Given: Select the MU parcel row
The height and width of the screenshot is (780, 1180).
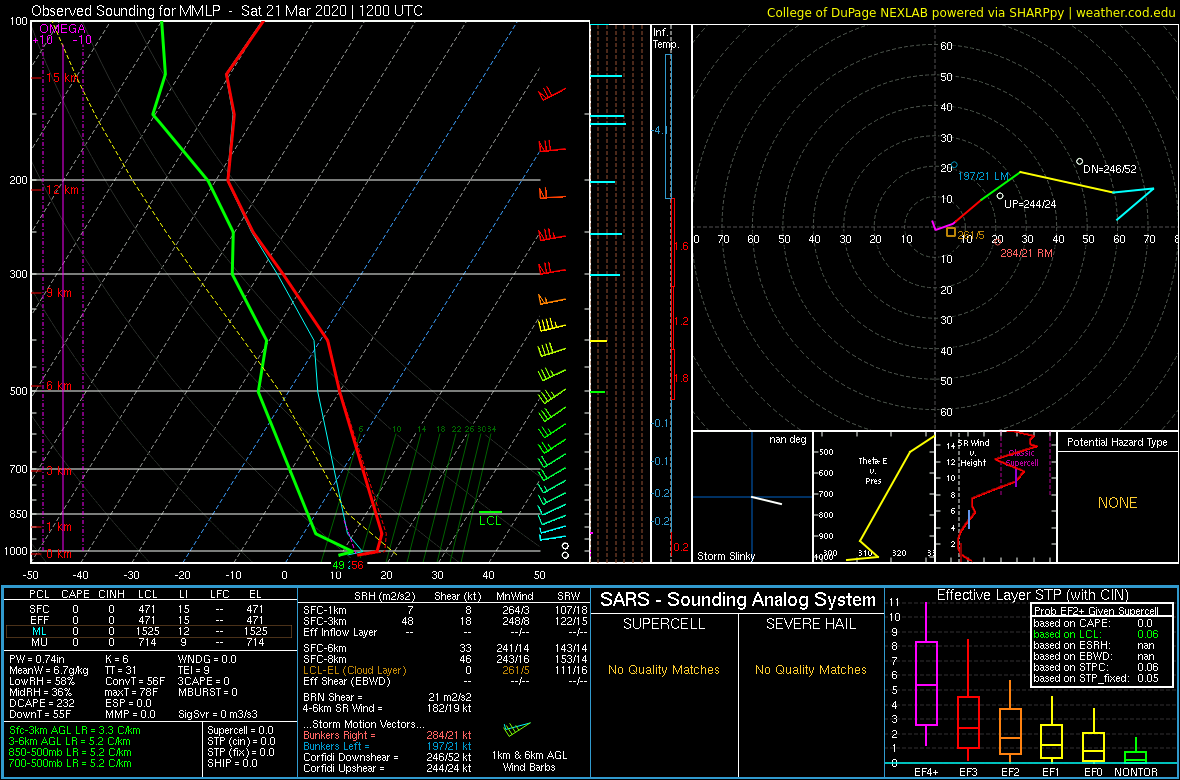Looking at the screenshot, I should (x=147, y=643).
